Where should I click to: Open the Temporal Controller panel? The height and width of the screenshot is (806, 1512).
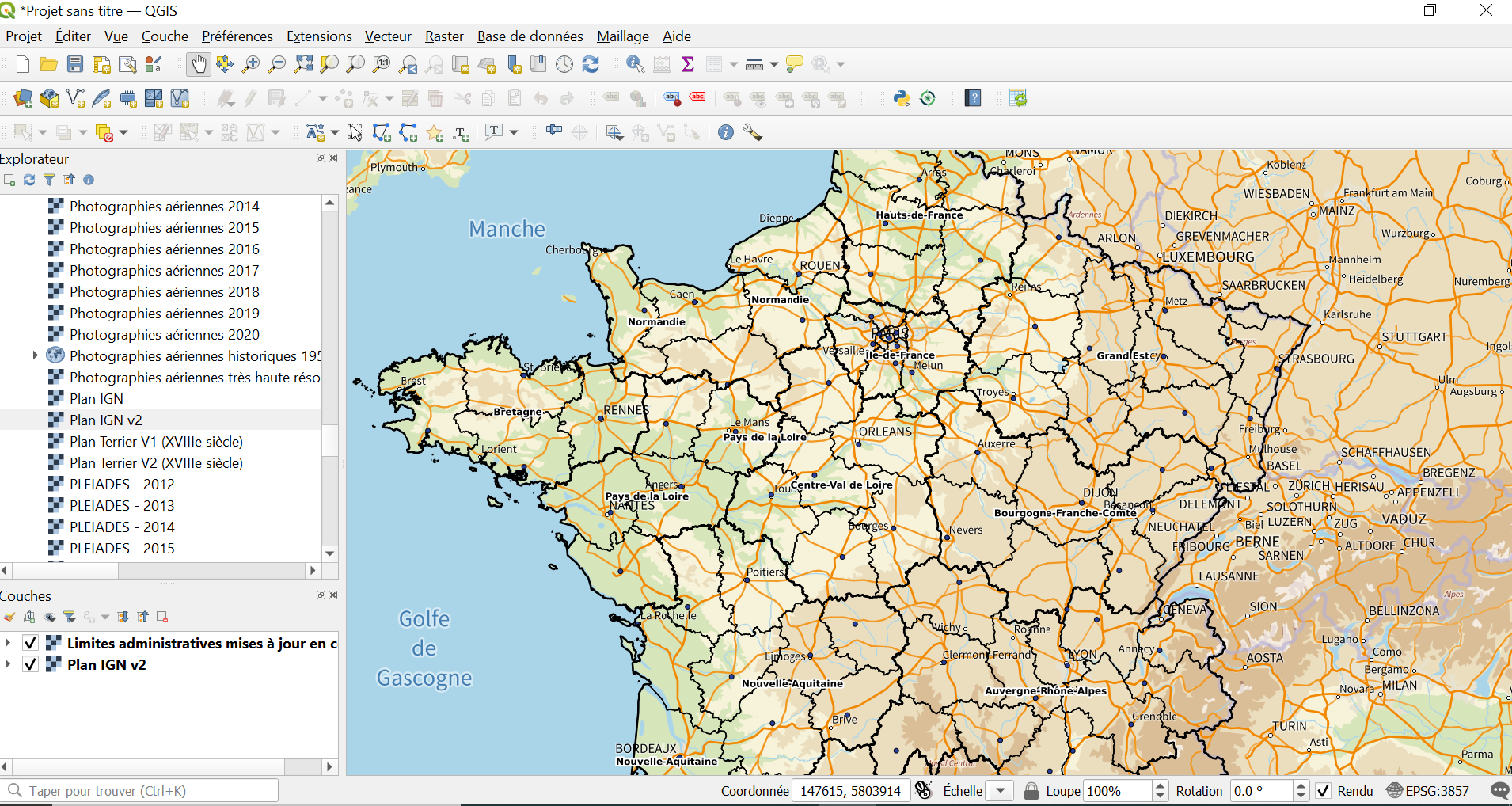[x=564, y=64]
